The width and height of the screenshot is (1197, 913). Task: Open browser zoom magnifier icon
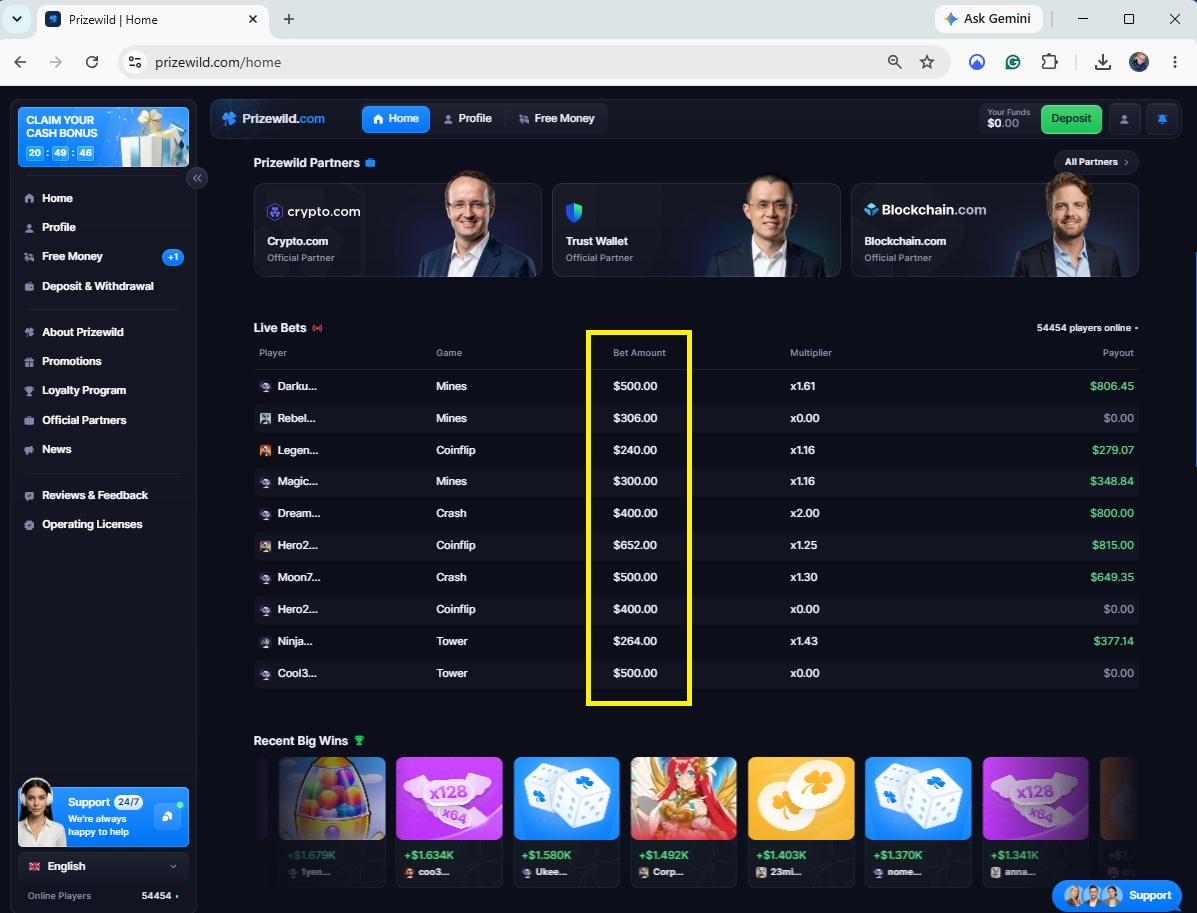[895, 63]
